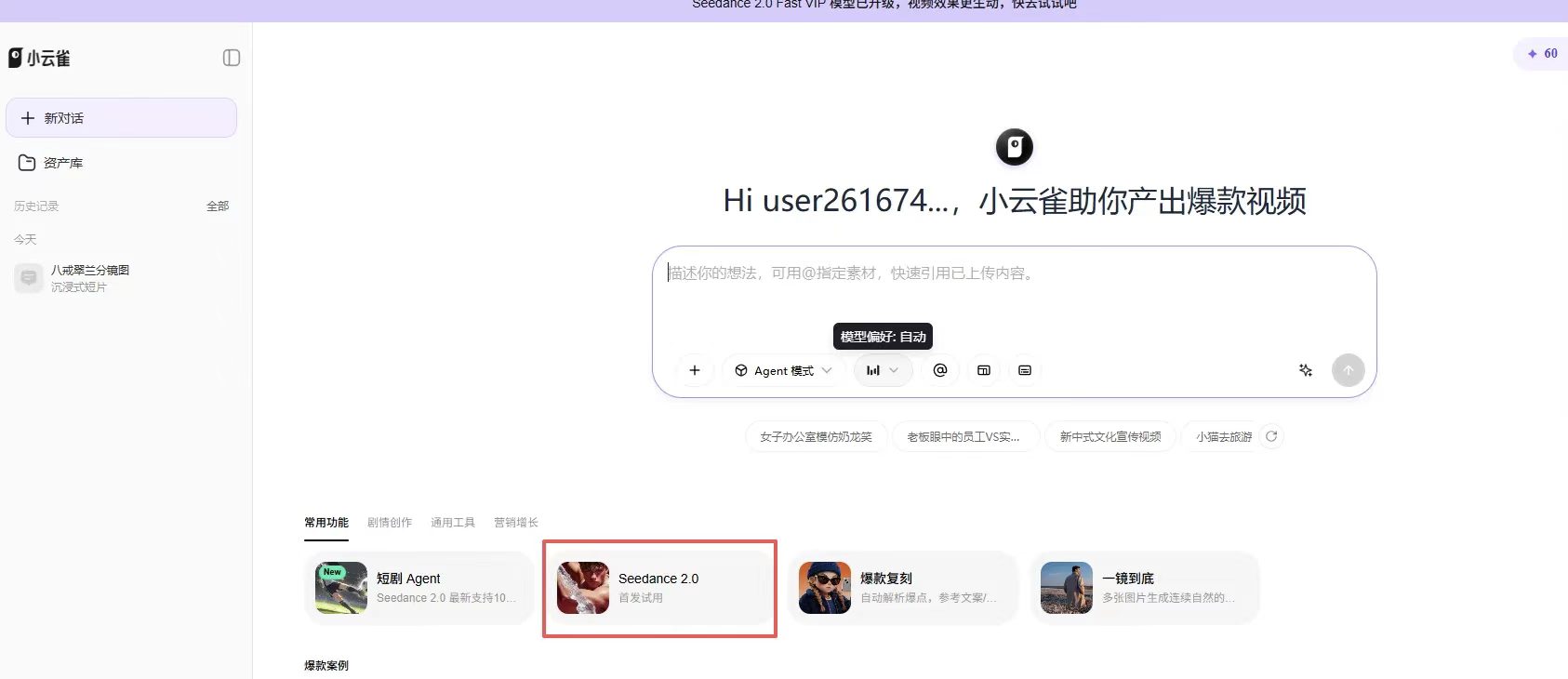Screen dimensions: 1568x679
Task: Collapse the left sidebar panel
Action: [x=232, y=58]
